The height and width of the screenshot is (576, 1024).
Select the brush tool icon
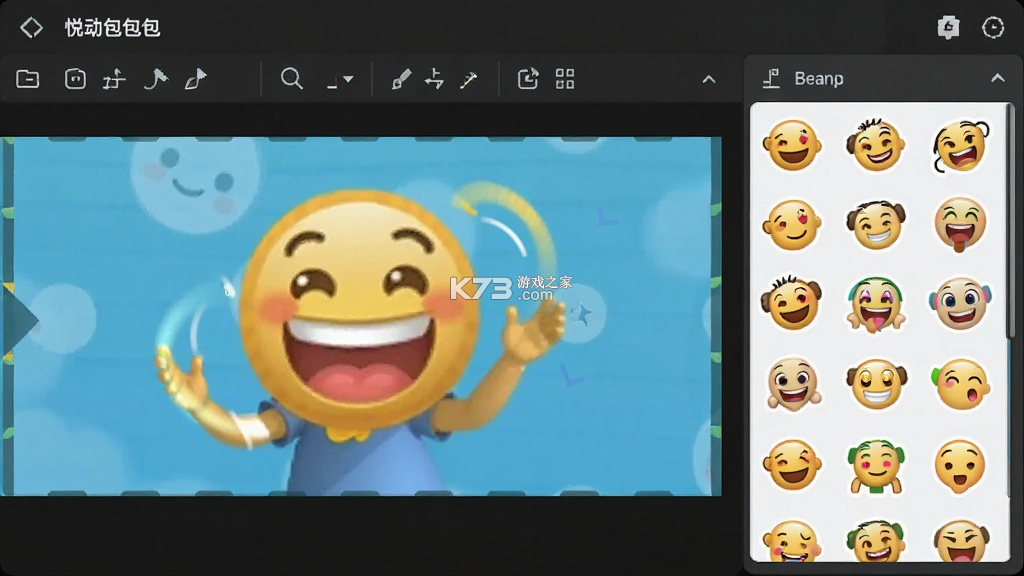401,79
